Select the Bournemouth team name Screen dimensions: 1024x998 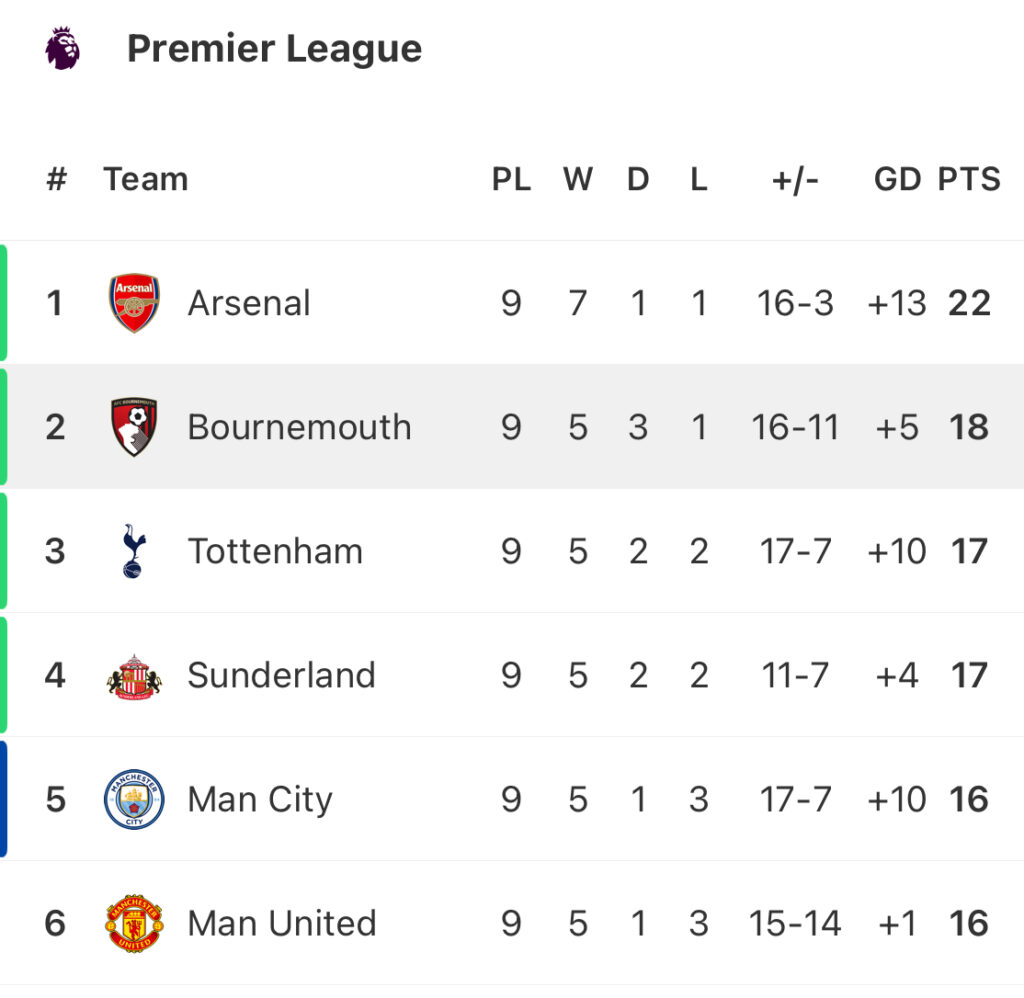pos(299,427)
